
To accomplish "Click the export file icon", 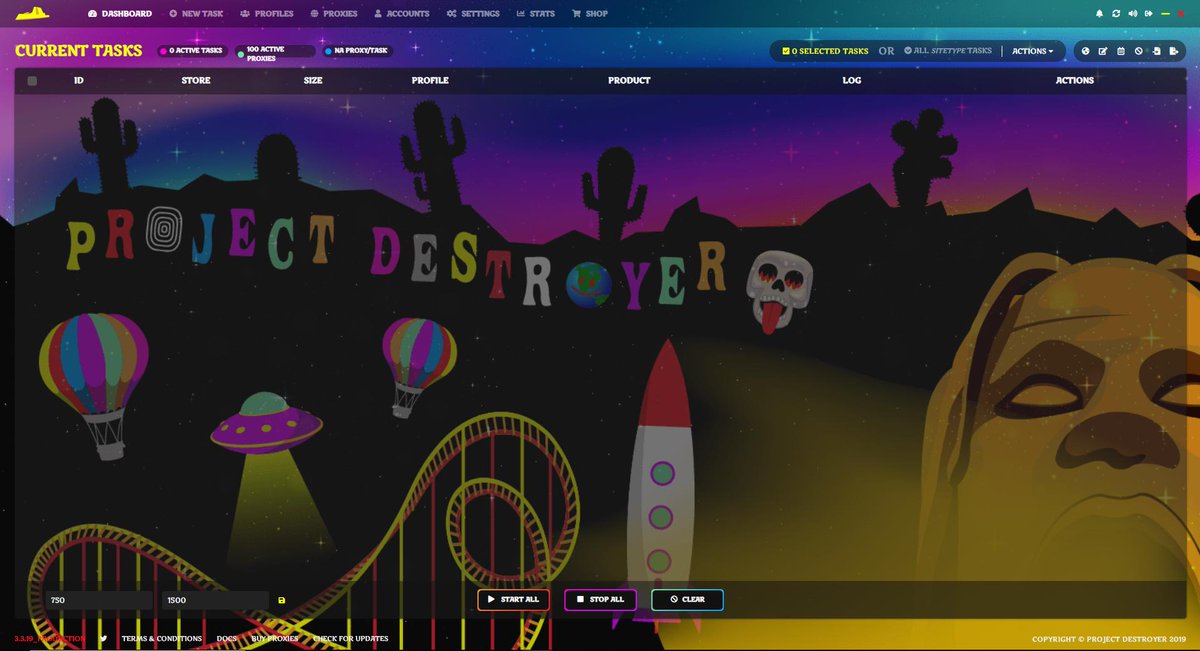I will [1173, 51].
